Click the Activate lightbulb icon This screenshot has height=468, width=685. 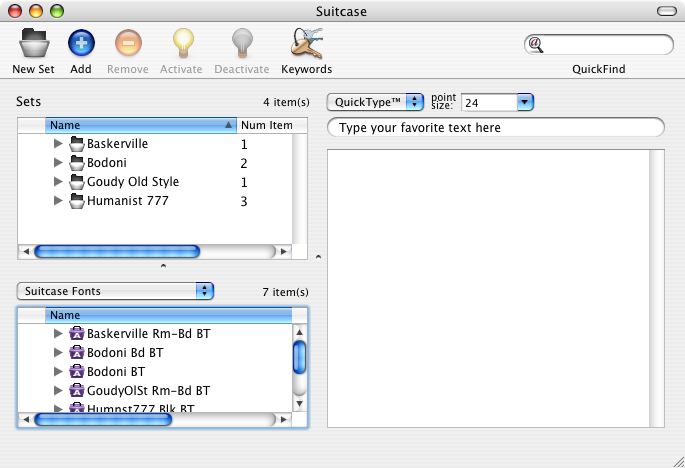coord(183,43)
